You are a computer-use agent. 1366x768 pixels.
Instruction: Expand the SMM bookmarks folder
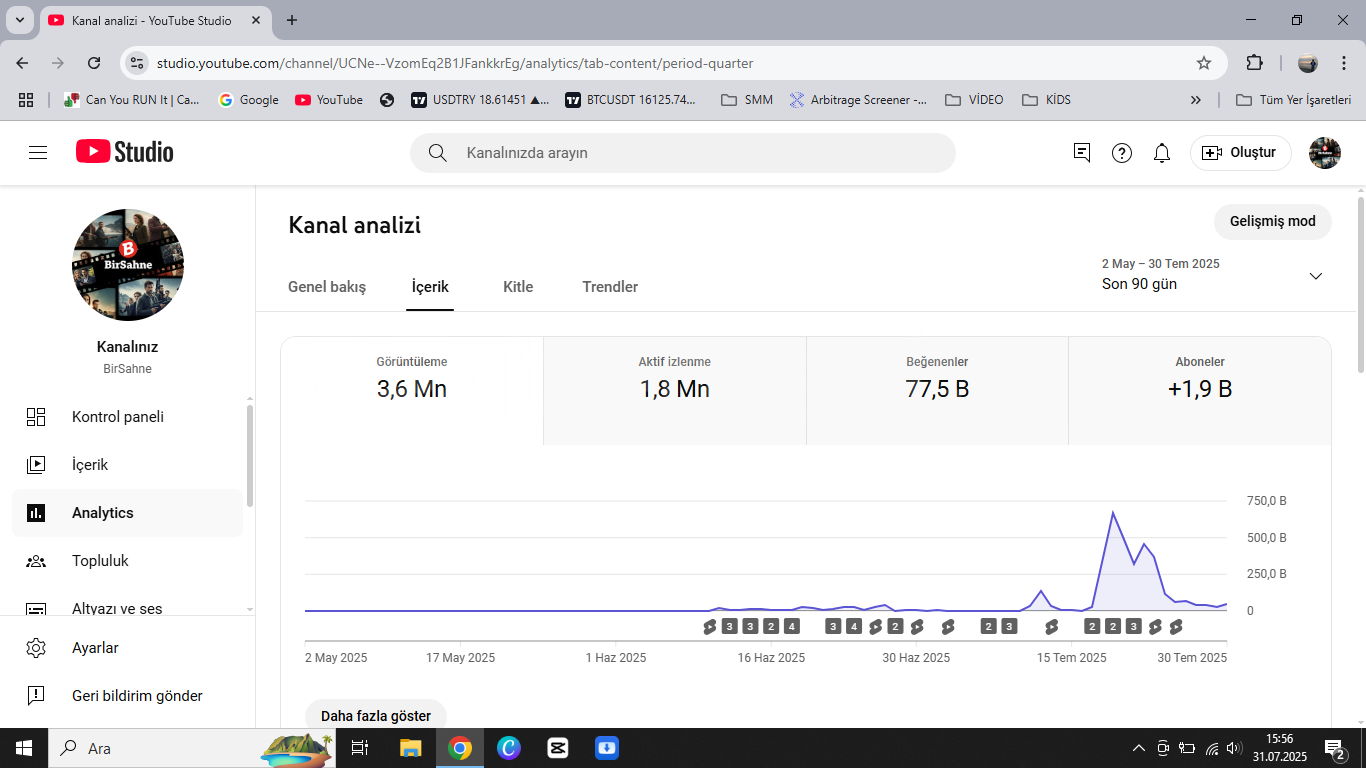(747, 100)
